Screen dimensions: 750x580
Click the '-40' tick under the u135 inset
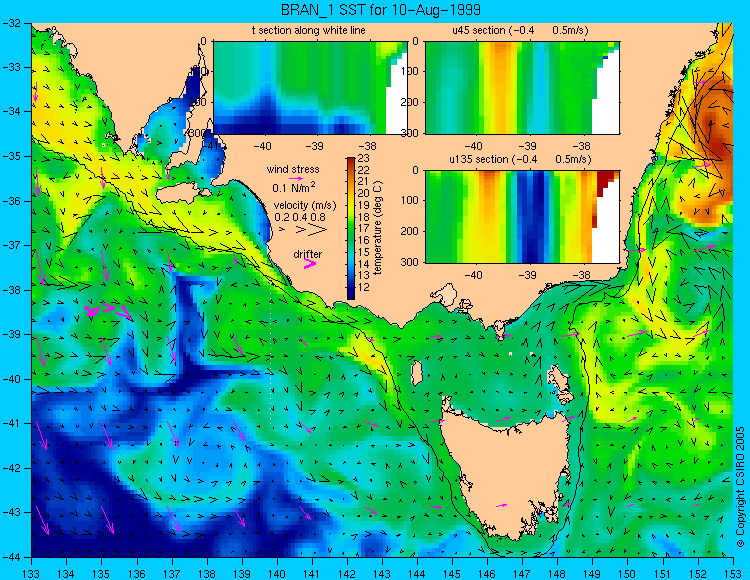click(474, 275)
